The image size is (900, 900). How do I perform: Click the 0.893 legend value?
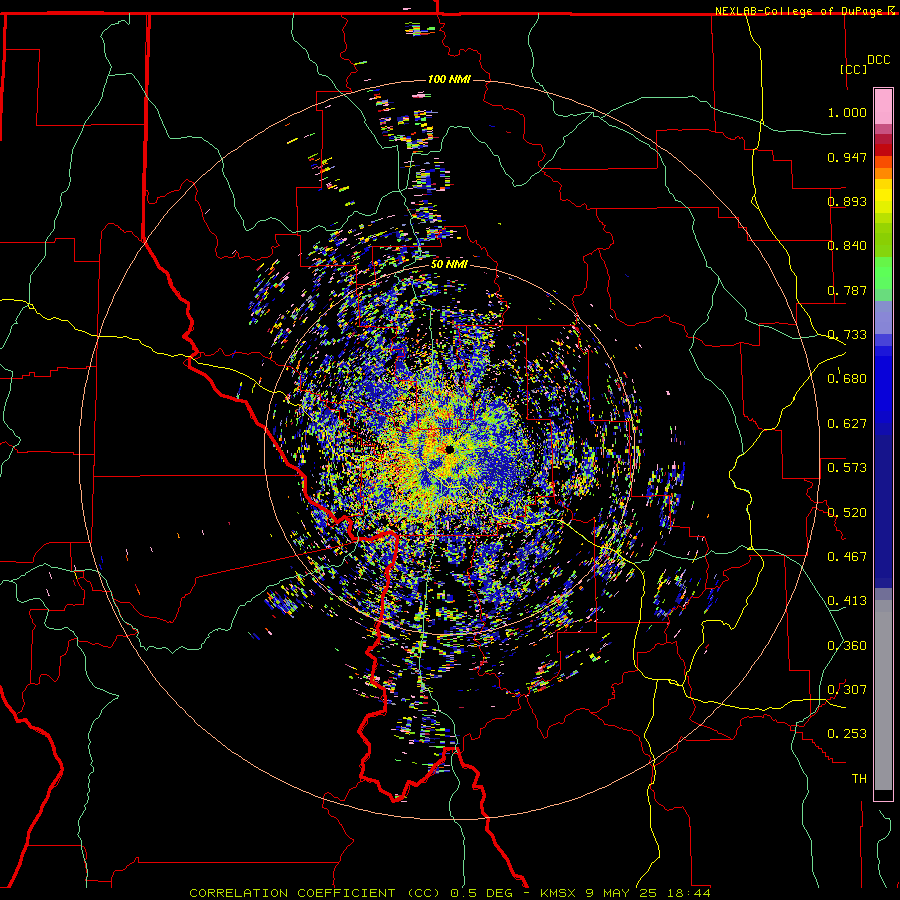pos(847,201)
